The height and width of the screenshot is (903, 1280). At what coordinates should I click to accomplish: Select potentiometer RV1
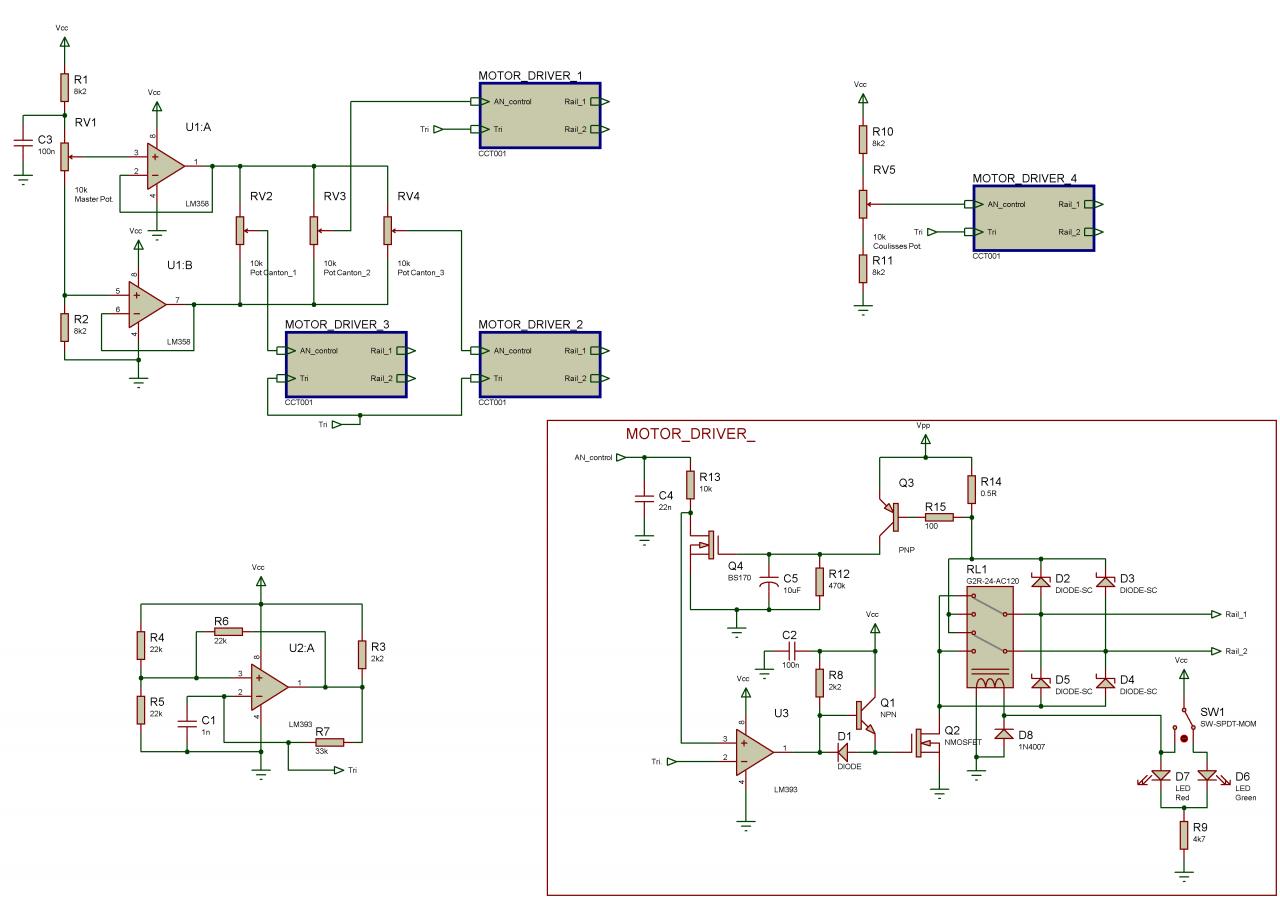(64, 156)
